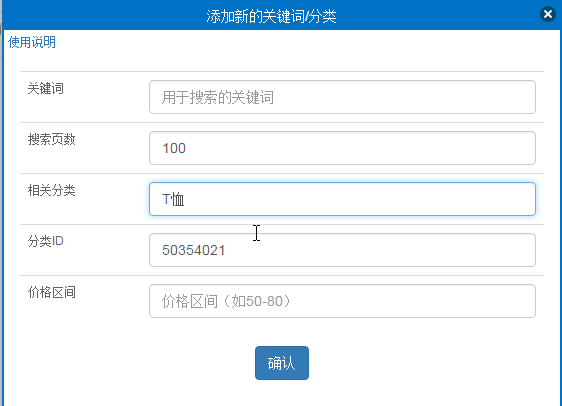The image size is (562, 406).
Task: Place cursor on the 100 value text
Action: coord(174,148)
